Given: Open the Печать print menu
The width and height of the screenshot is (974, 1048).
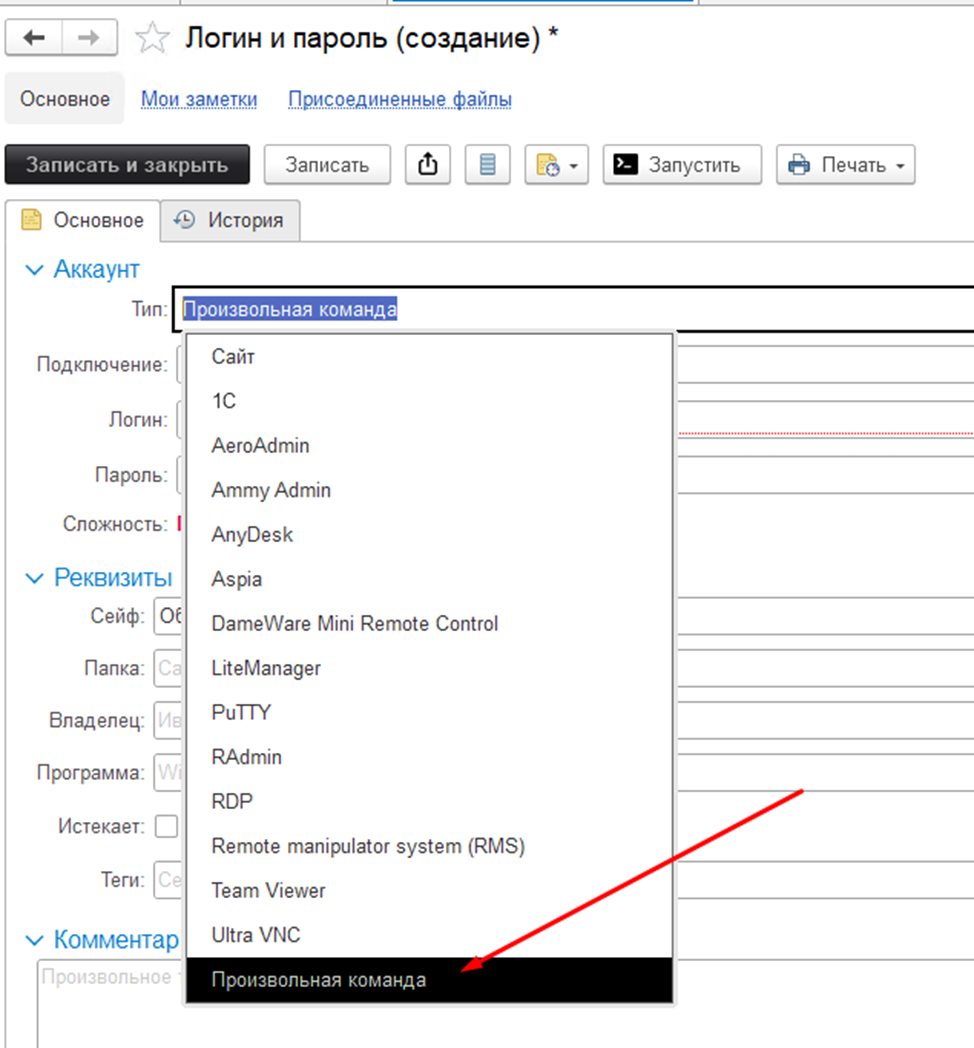Looking at the screenshot, I should click(x=845, y=165).
